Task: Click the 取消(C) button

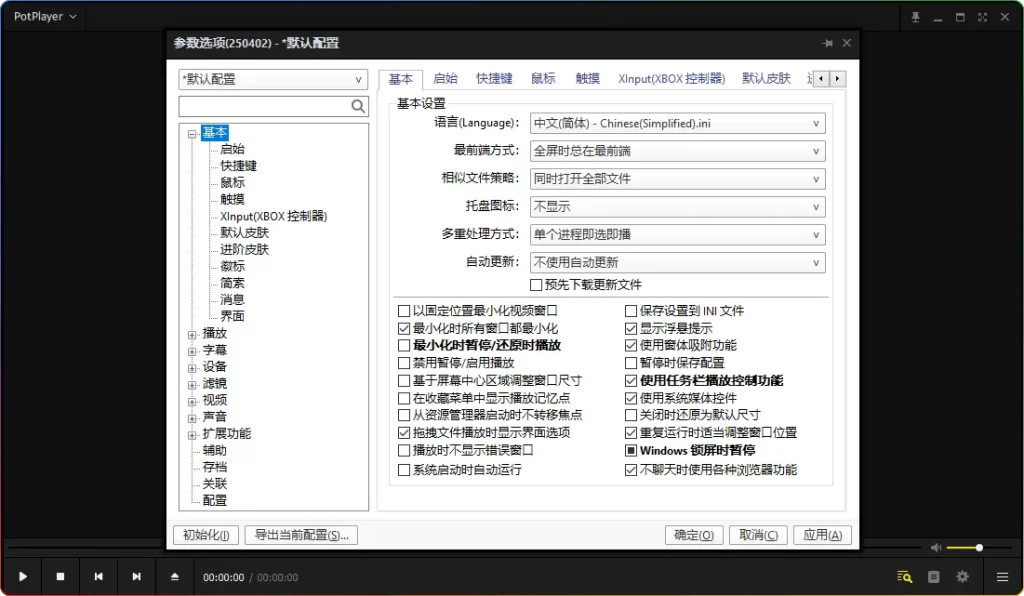Action: pyautogui.click(x=758, y=535)
